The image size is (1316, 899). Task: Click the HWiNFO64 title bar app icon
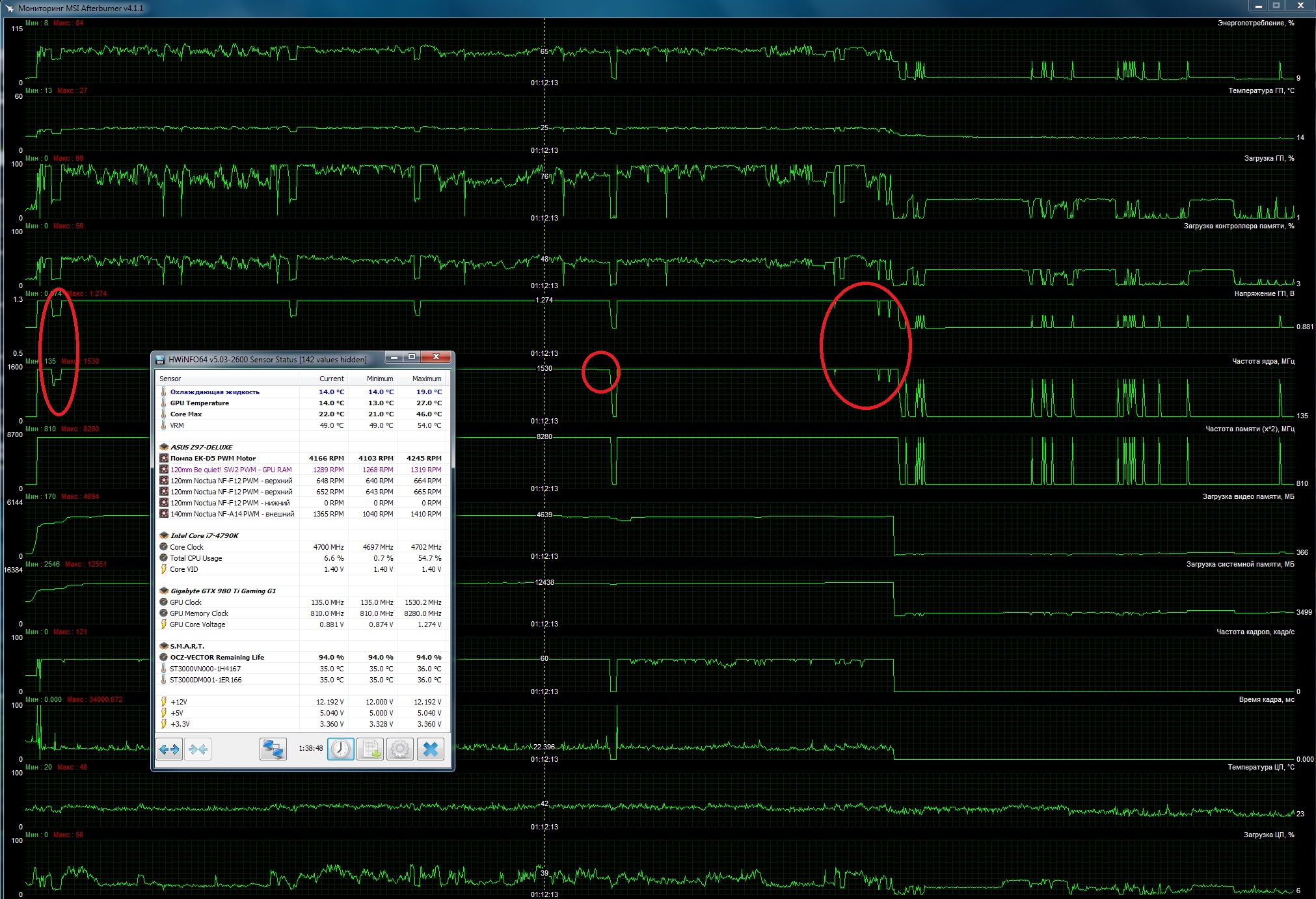(160, 359)
